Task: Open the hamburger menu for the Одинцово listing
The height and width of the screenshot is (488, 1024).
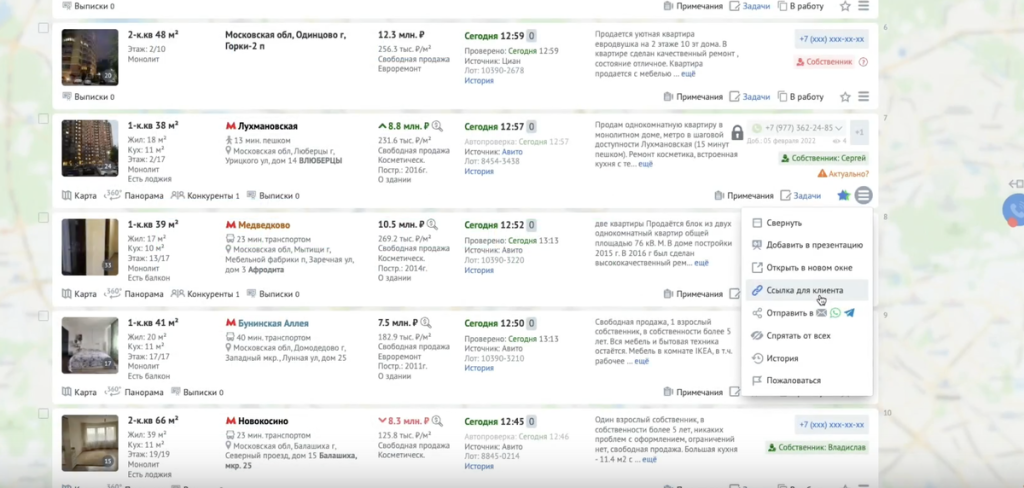Action: point(863,97)
